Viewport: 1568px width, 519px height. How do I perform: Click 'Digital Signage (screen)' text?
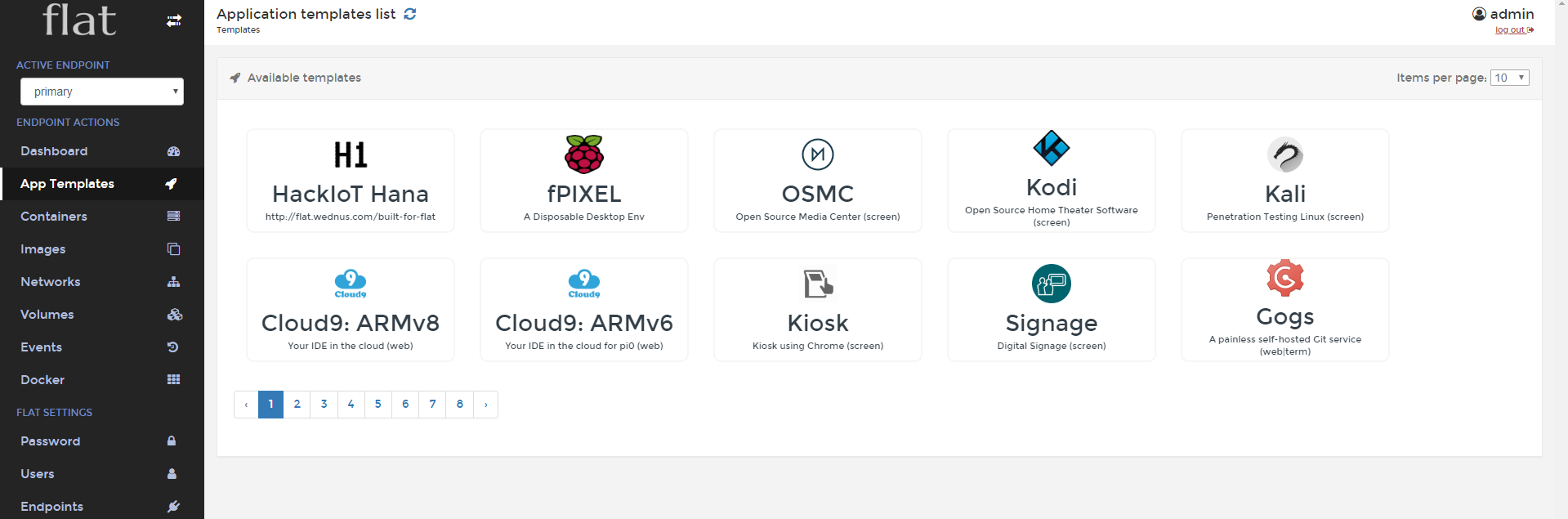pyautogui.click(x=1052, y=346)
